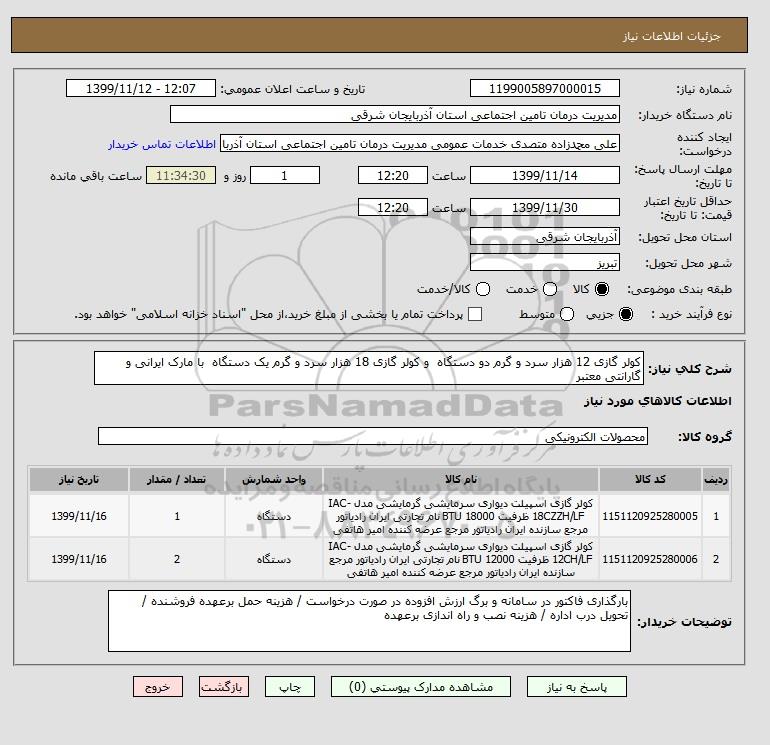Click quantity 2 in row 2
The image size is (770, 745).
[177, 559]
